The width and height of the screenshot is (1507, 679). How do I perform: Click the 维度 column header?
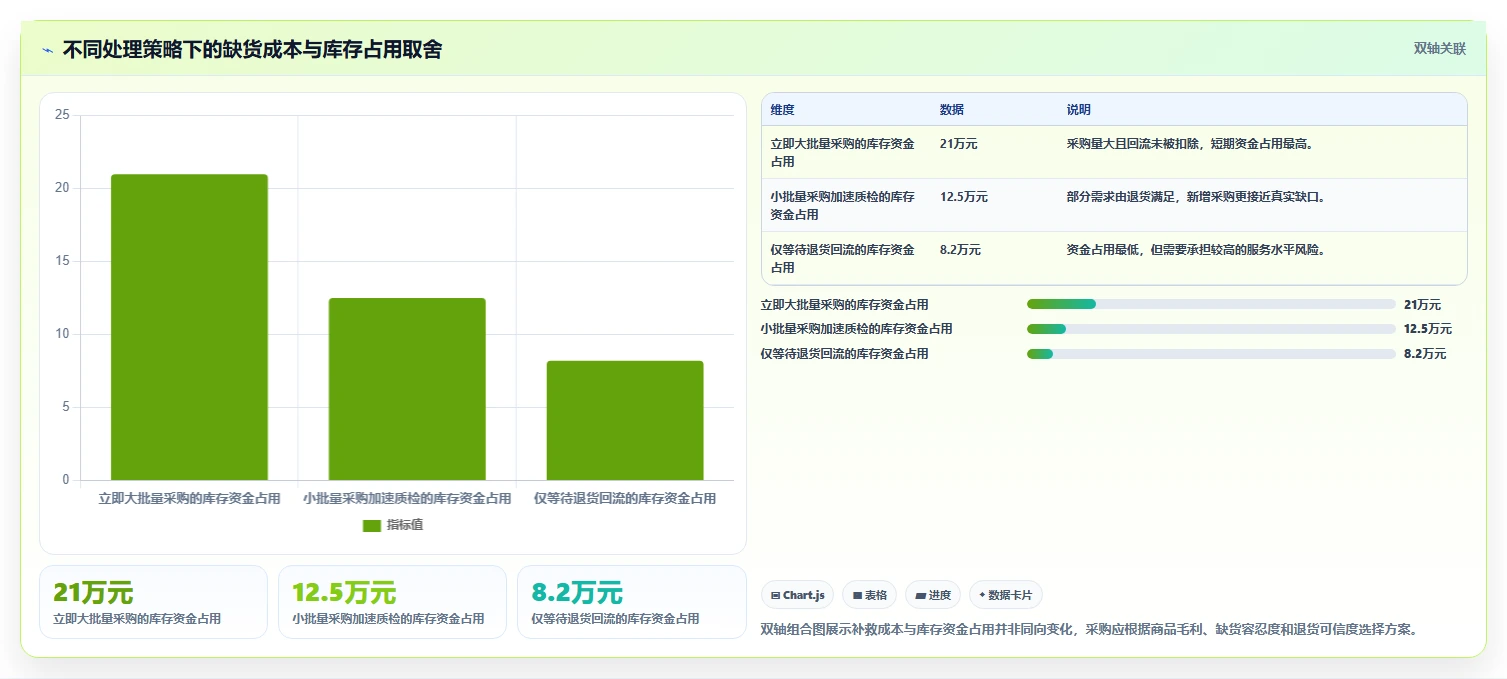[782, 110]
